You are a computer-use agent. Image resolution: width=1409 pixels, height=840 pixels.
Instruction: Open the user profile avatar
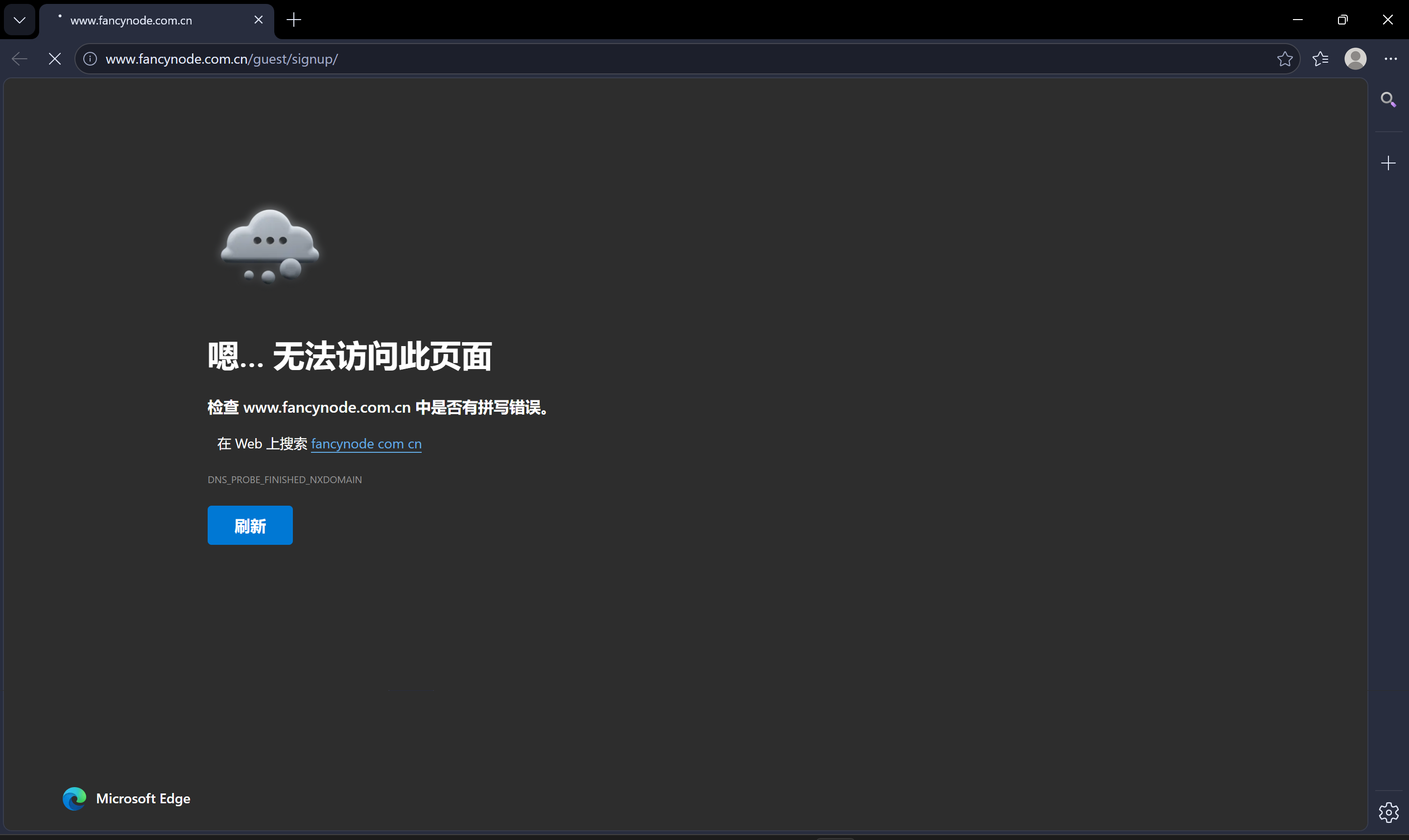pos(1355,59)
